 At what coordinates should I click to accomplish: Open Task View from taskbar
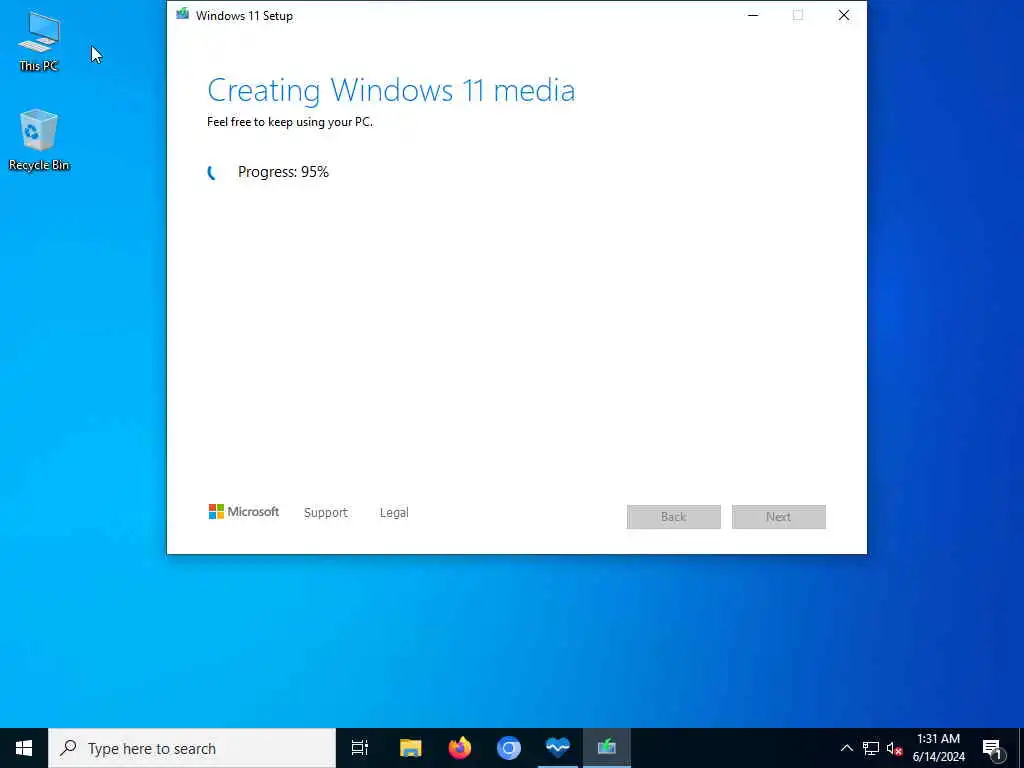(360, 748)
